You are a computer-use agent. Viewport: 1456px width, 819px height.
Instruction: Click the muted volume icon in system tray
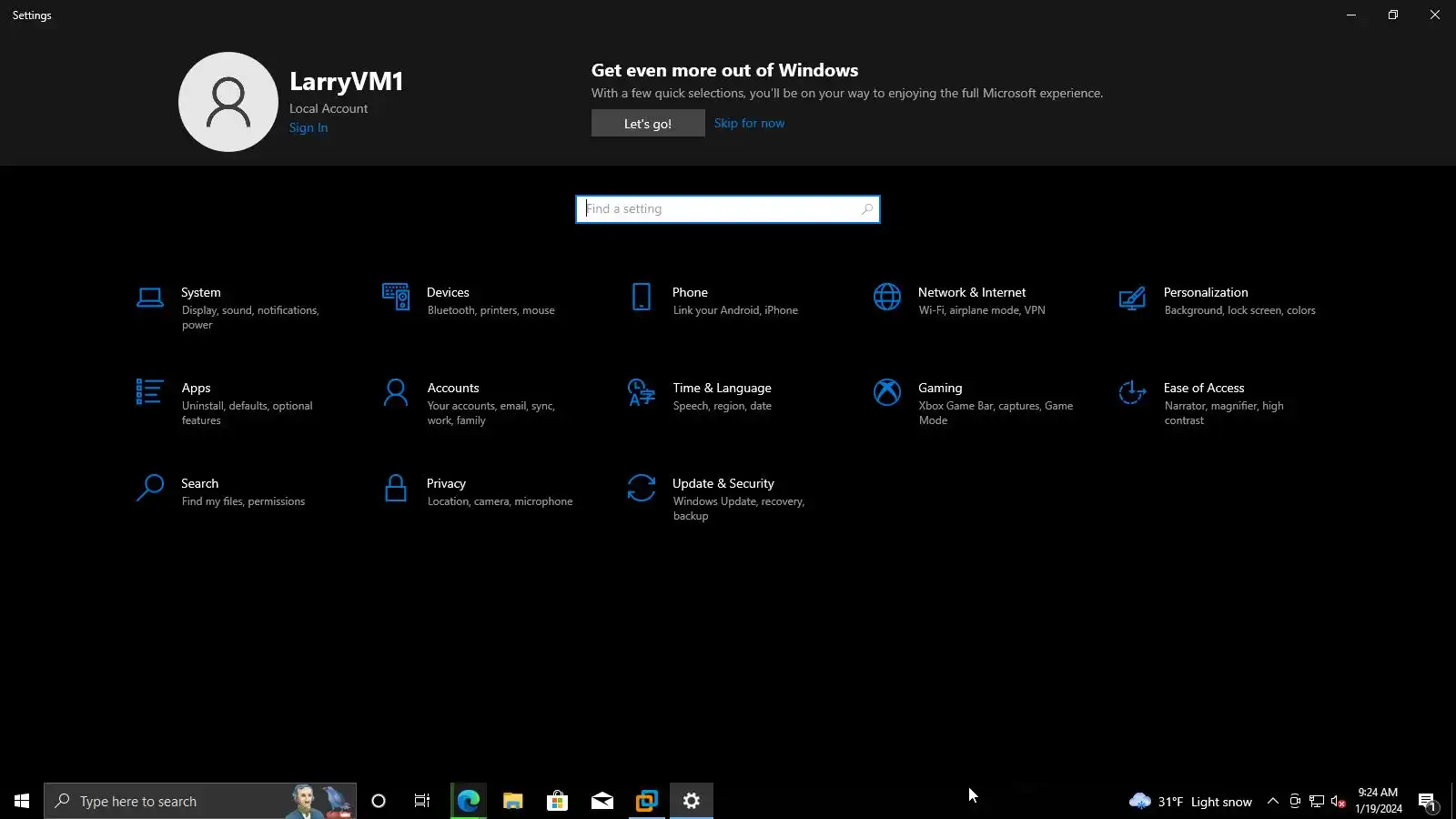click(x=1339, y=801)
